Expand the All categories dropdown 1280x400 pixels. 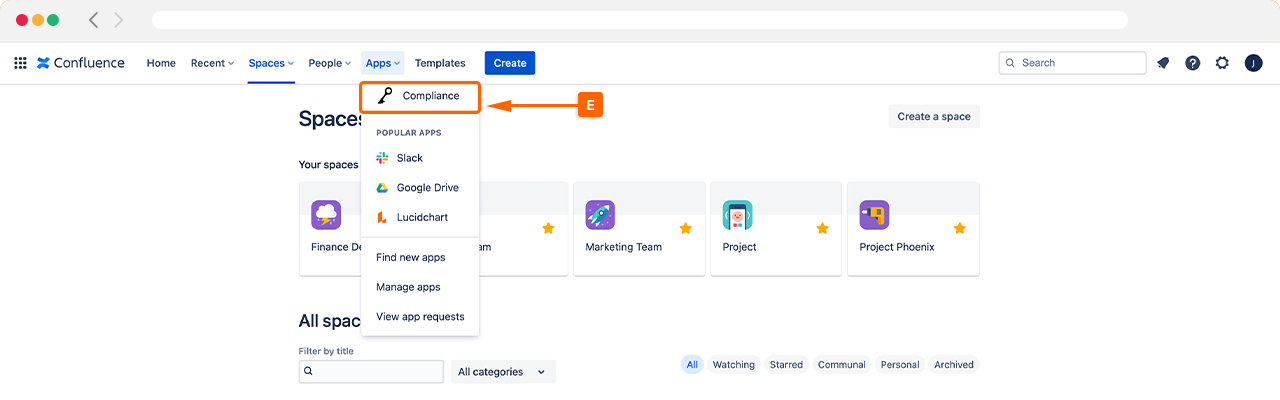[x=502, y=372]
